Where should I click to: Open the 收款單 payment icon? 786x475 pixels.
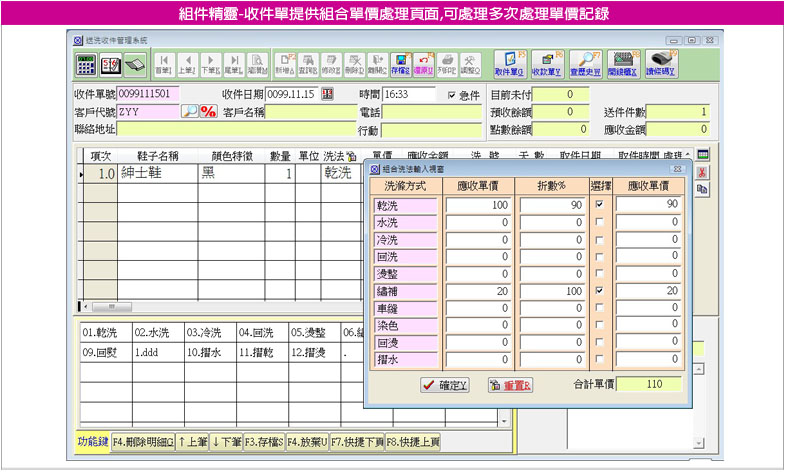547,63
